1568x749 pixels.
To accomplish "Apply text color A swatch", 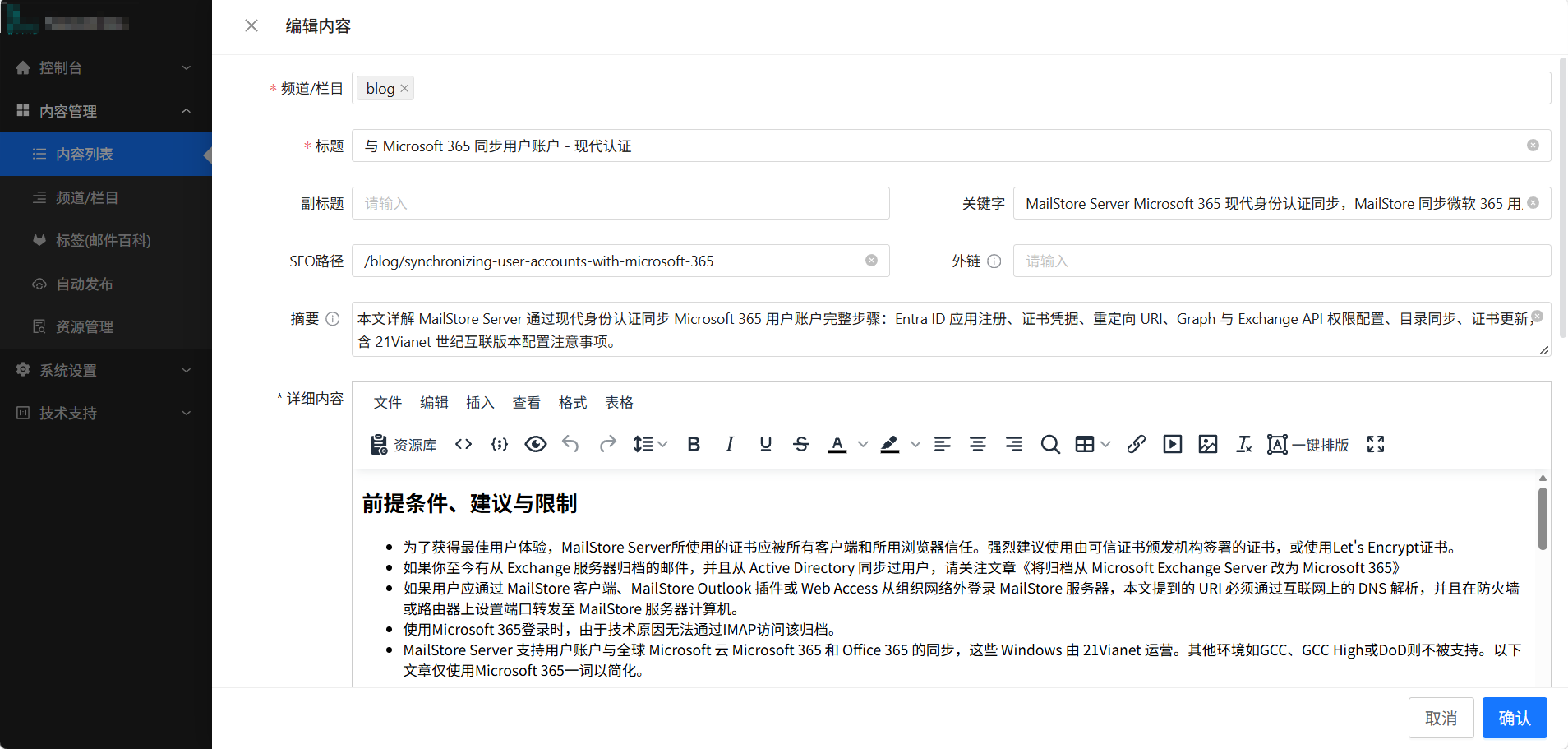I will click(x=837, y=445).
